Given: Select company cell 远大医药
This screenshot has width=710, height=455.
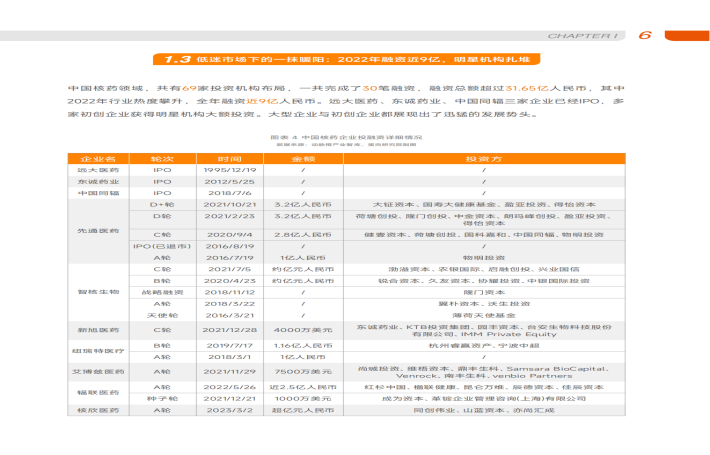Looking at the screenshot, I should (x=98, y=170).
